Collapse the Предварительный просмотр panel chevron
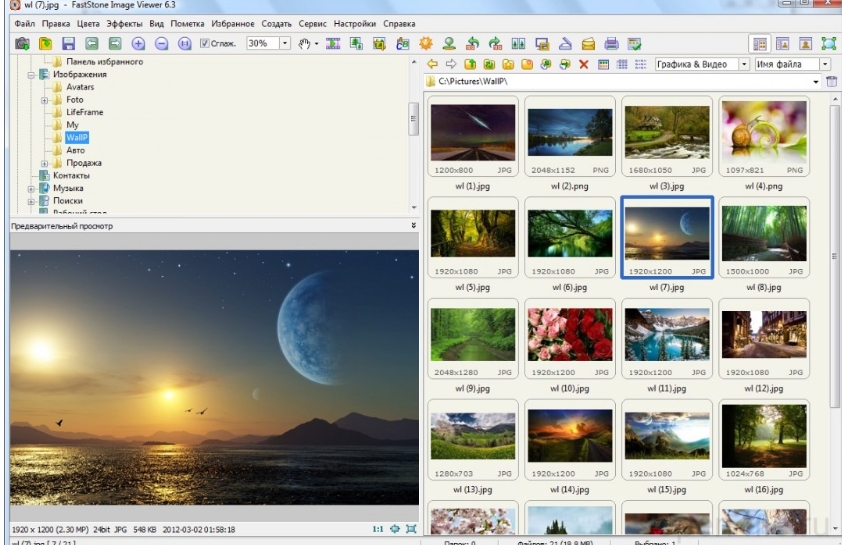Screen dimensions: 842x545 pos(413,226)
